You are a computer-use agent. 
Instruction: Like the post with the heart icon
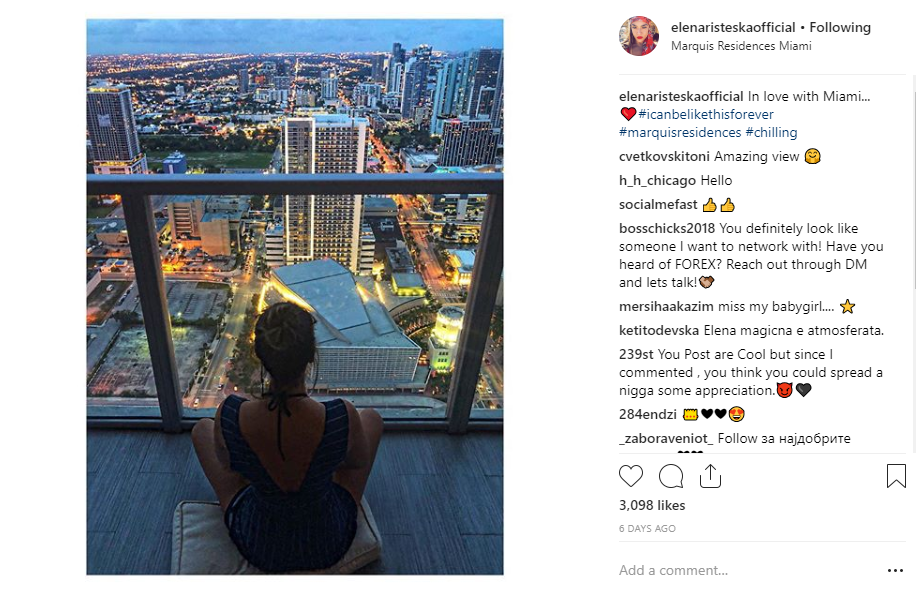(630, 476)
